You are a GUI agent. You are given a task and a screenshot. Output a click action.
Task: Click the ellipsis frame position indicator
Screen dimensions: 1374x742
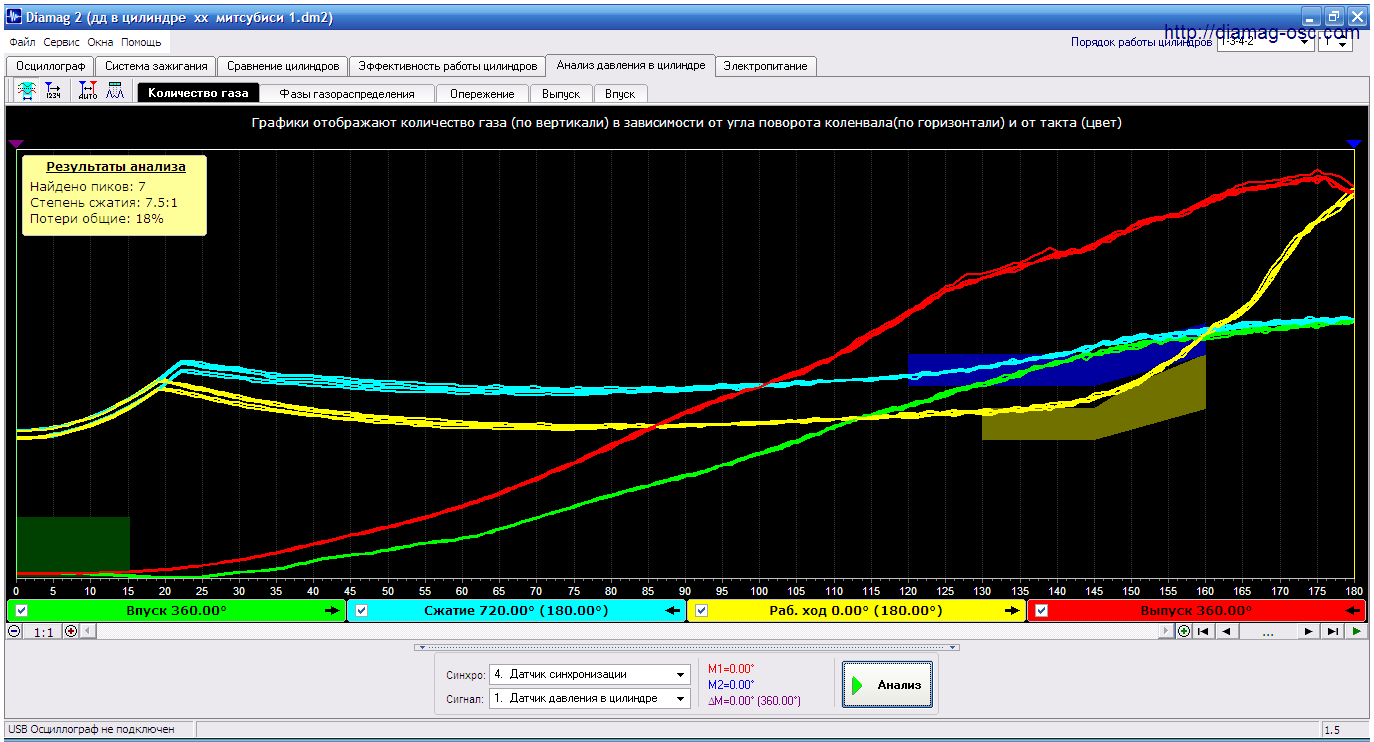[x=1268, y=631]
